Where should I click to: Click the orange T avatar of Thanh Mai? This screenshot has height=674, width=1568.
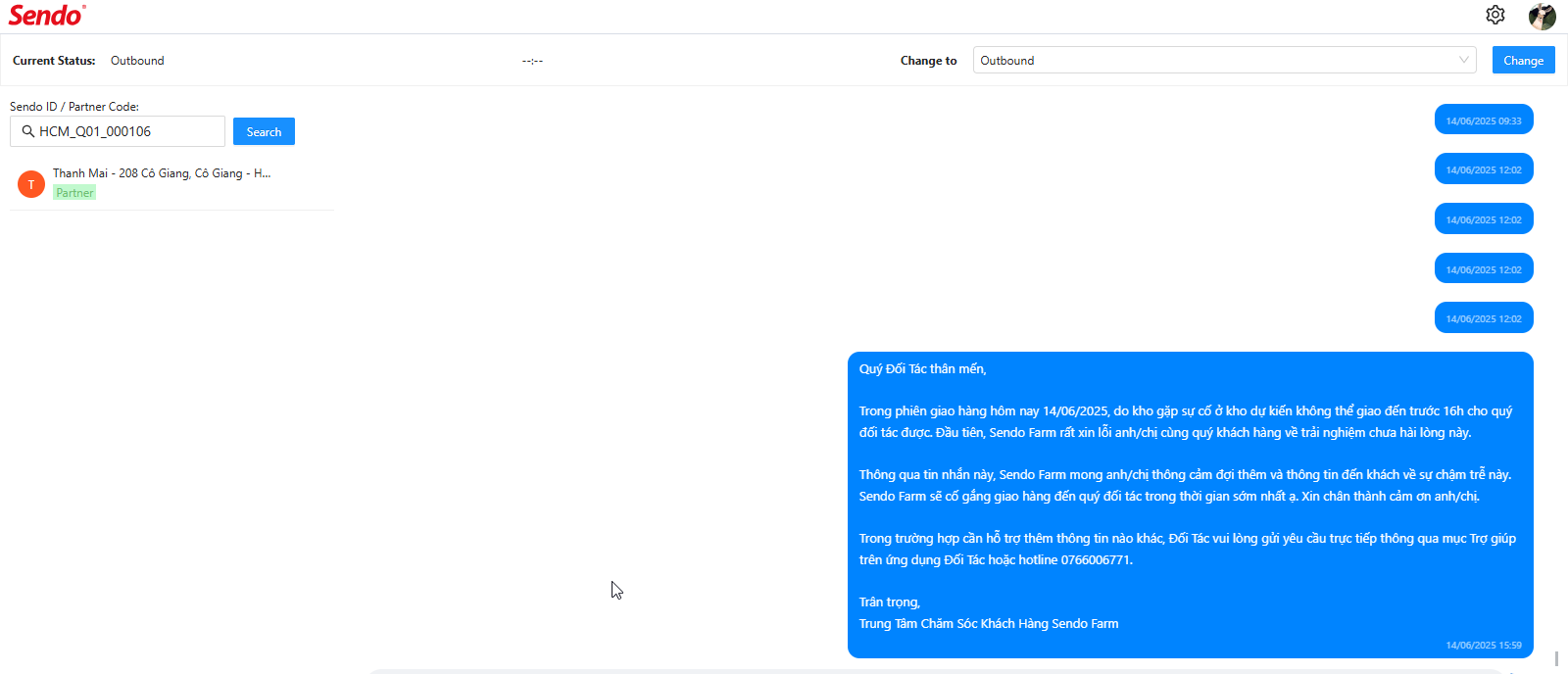pyautogui.click(x=31, y=184)
